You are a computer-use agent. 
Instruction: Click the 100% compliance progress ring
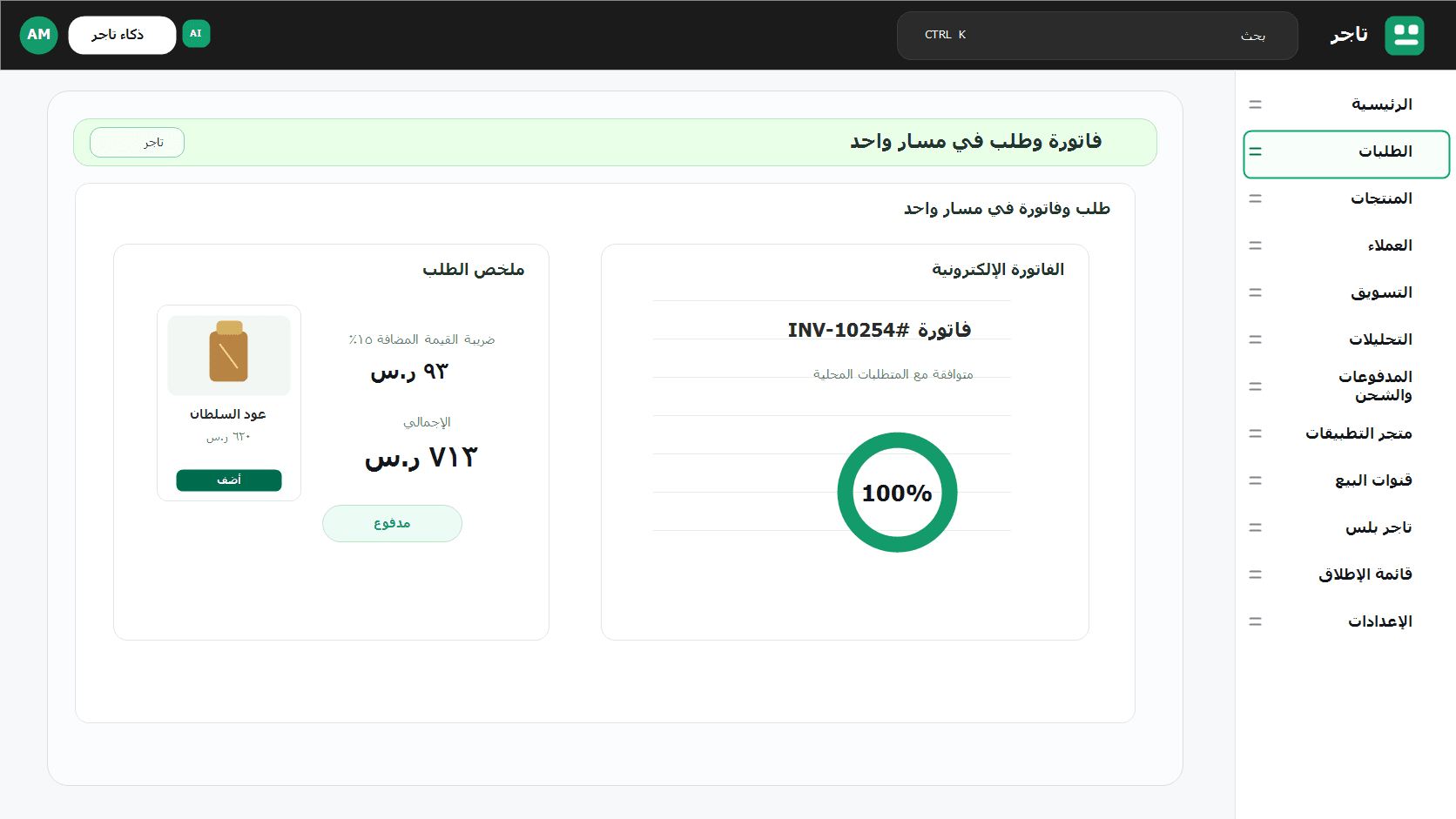pos(897,493)
